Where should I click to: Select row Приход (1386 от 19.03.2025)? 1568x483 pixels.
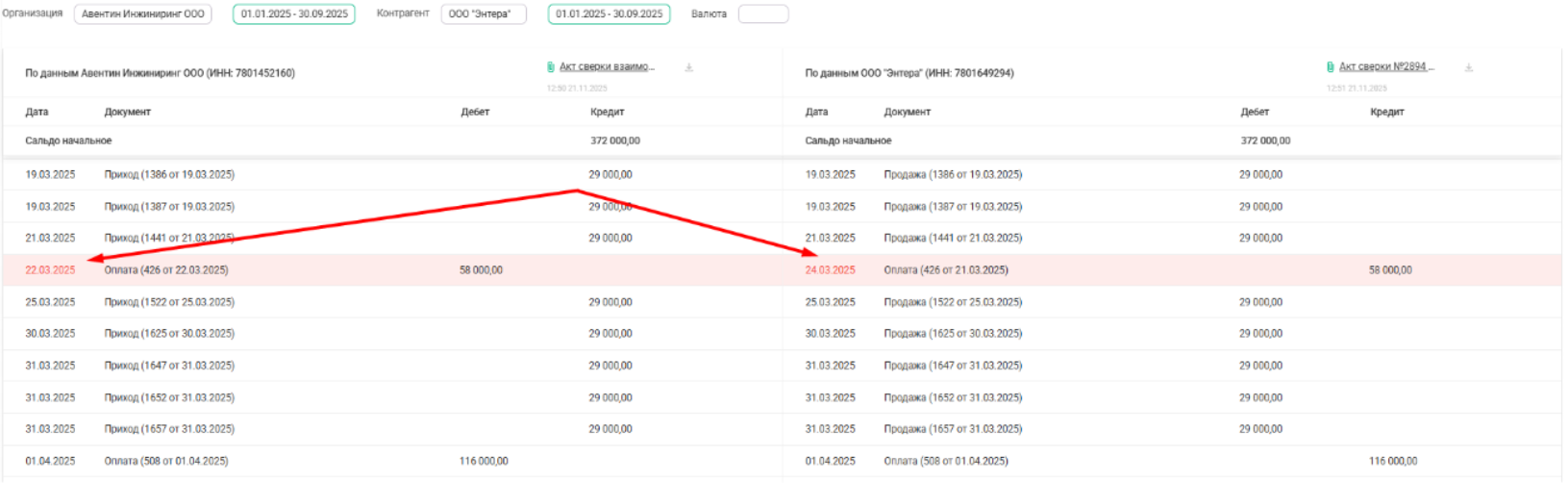tap(392, 175)
